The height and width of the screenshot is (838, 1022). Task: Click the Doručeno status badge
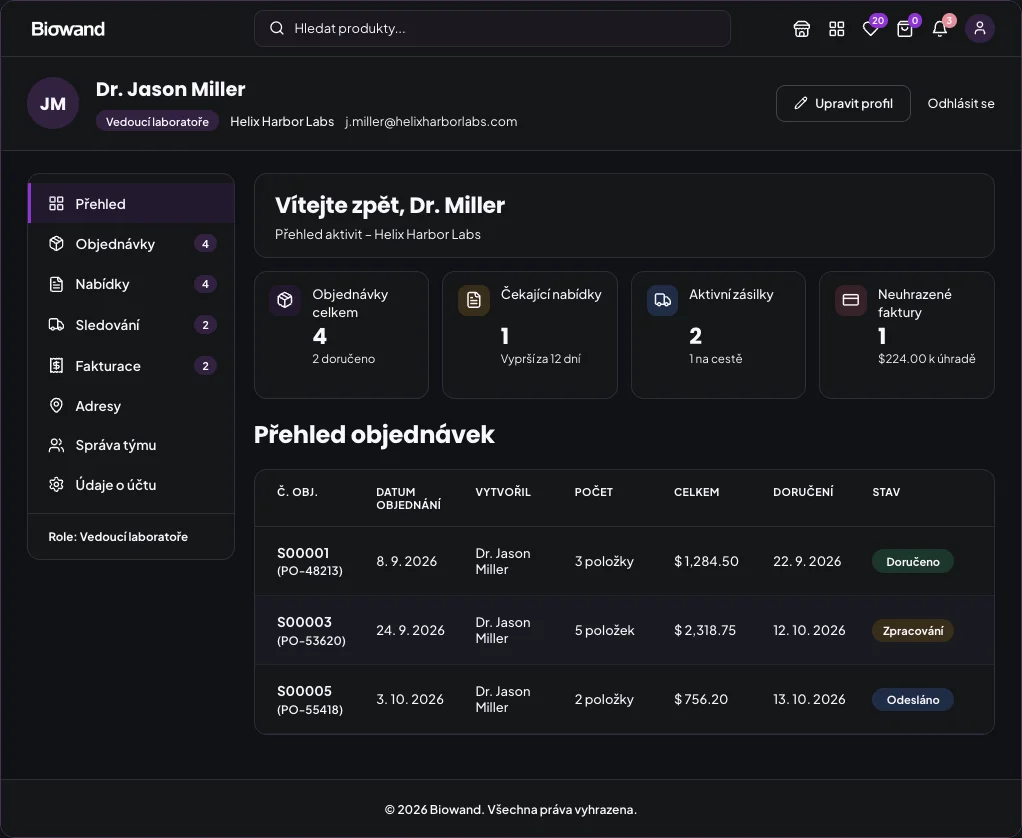(x=912, y=561)
